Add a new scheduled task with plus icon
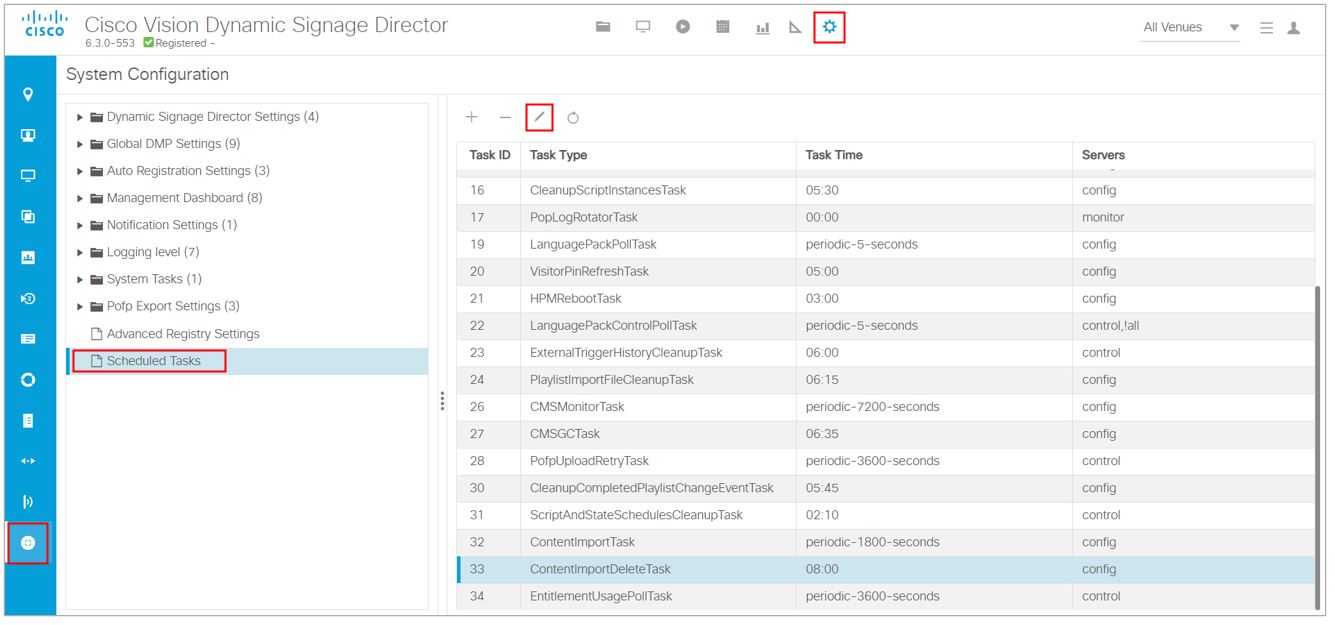Viewport: 1335px width, 625px height. [472, 117]
